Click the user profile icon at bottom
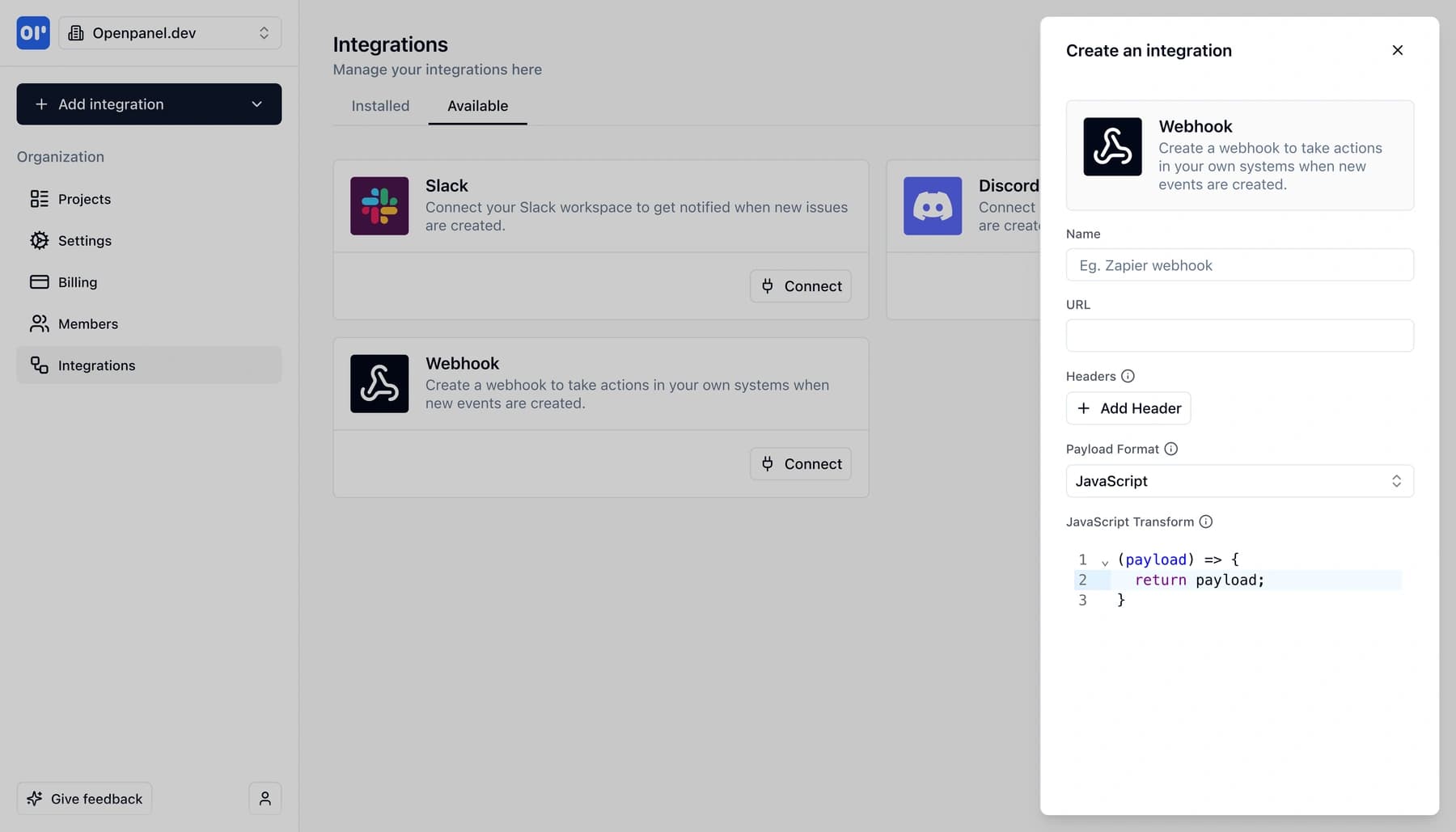This screenshot has height=832, width=1456. tap(265, 798)
